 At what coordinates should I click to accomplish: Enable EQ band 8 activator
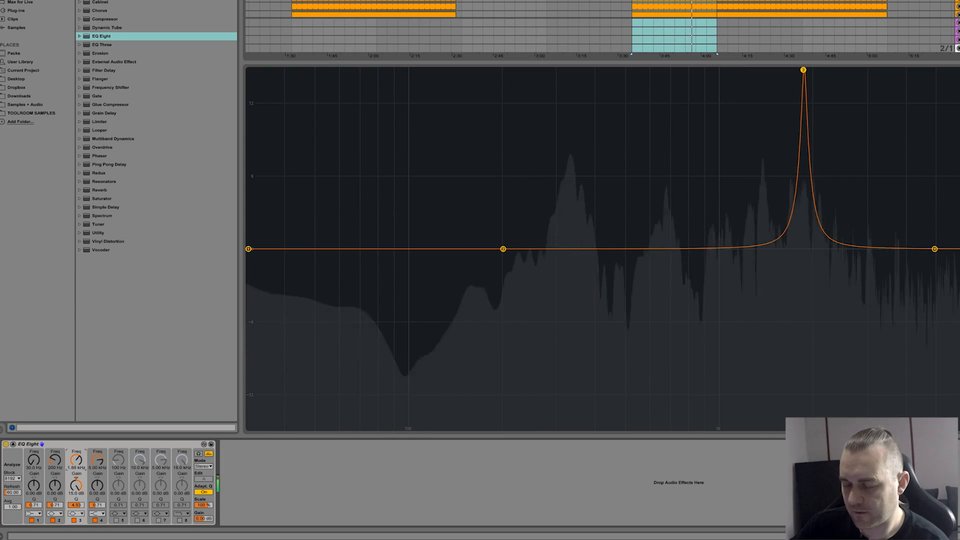pyautogui.click(x=179, y=520)
